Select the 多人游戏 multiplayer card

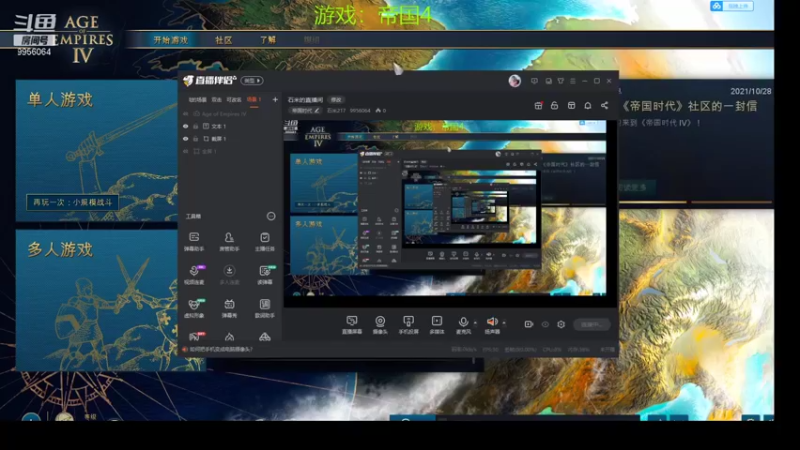(x=96, y=300)
